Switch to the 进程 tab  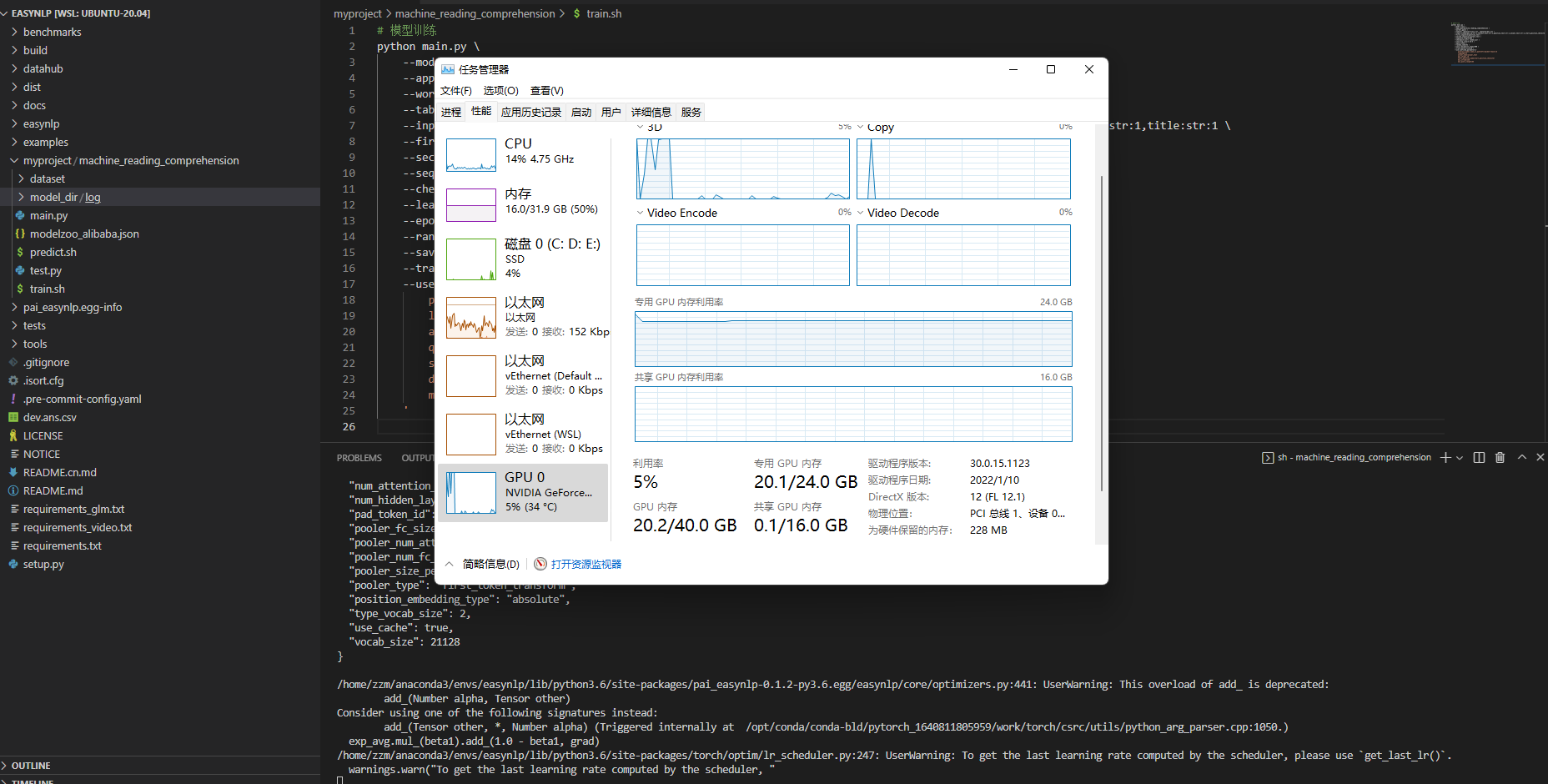451,112
